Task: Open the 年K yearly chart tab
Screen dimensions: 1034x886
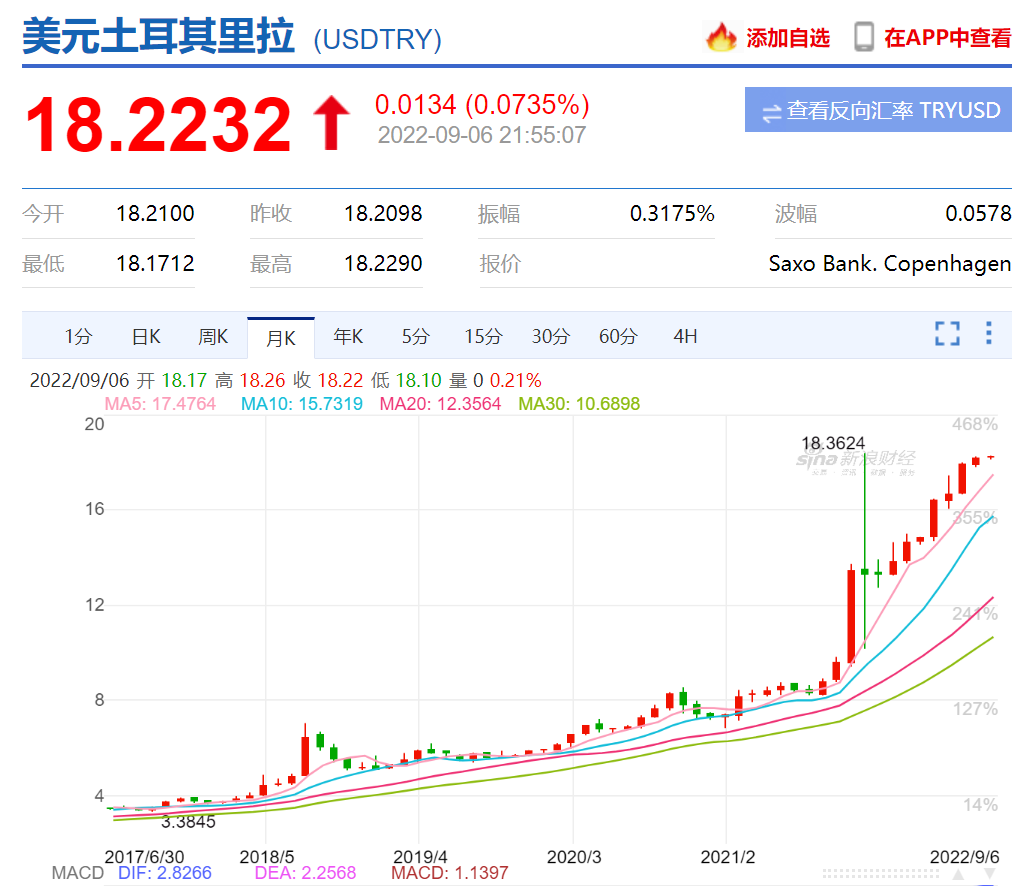Action: coord(348,337)
